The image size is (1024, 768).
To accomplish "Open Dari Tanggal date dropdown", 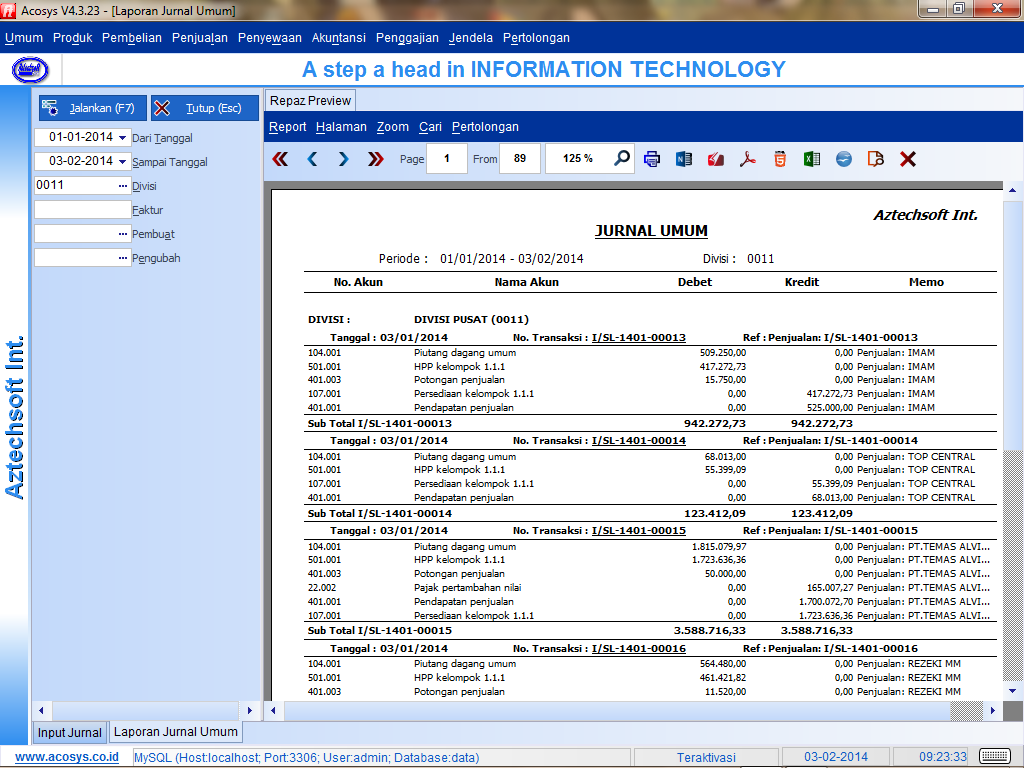I will coord(122,137).
